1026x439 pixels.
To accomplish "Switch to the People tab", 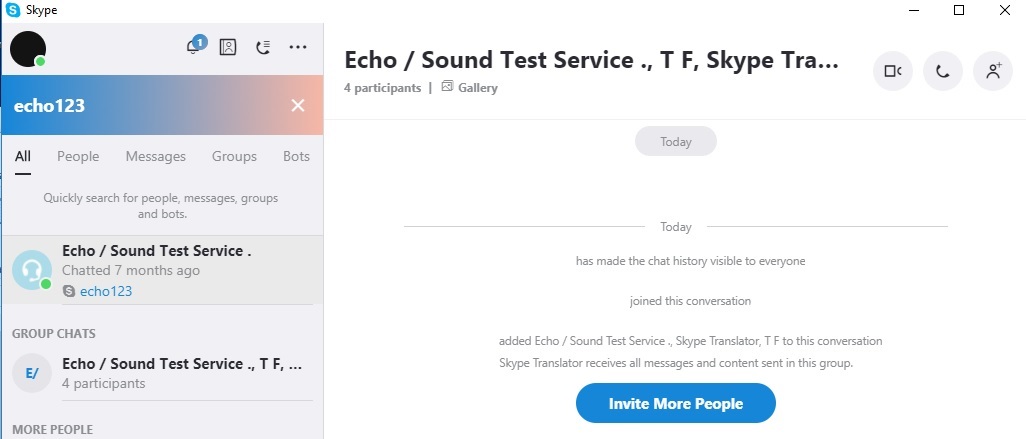I will (x=78, y=156).
